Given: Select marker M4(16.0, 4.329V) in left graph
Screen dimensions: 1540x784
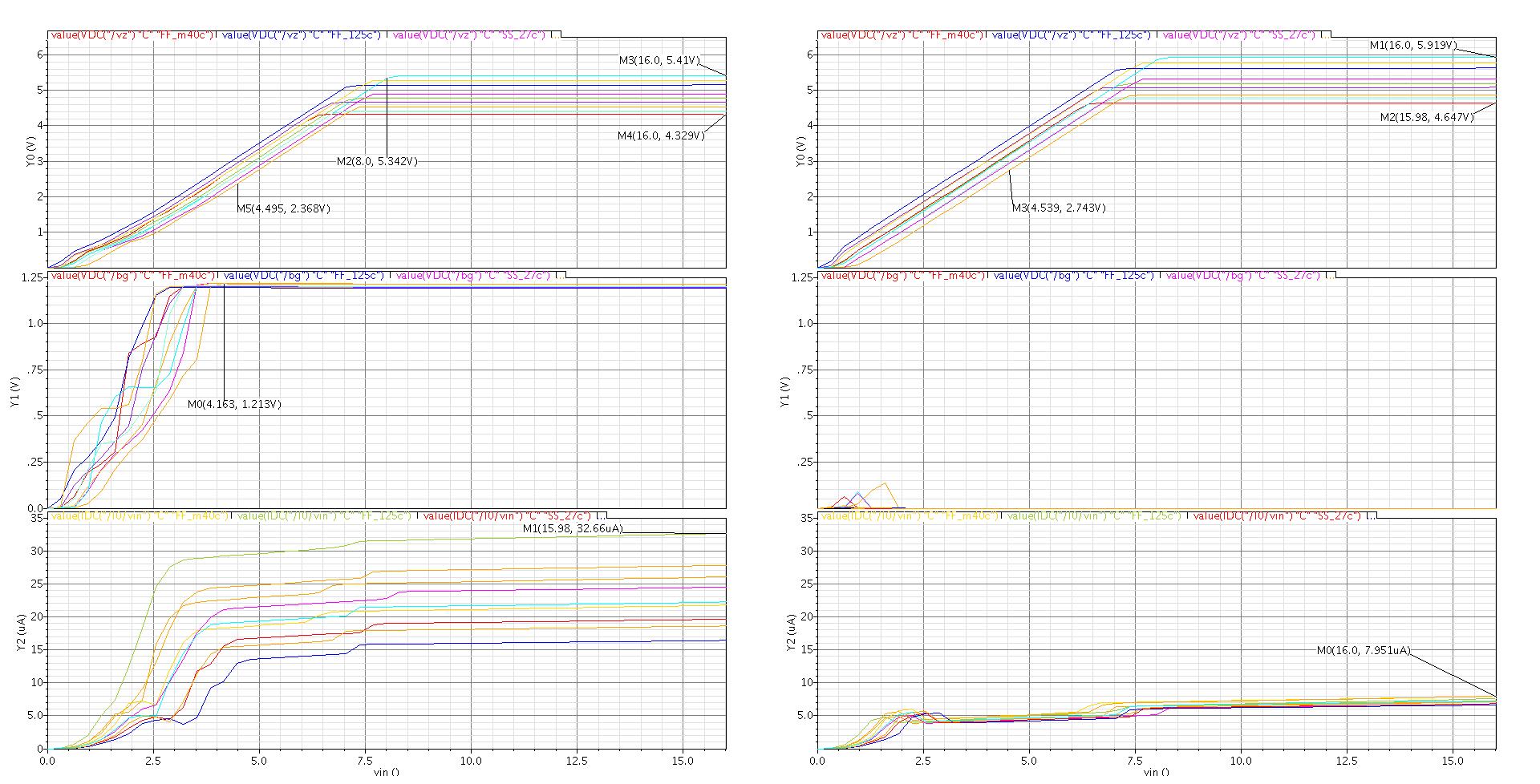Looking at the screenshot, I should pos(661,135).
